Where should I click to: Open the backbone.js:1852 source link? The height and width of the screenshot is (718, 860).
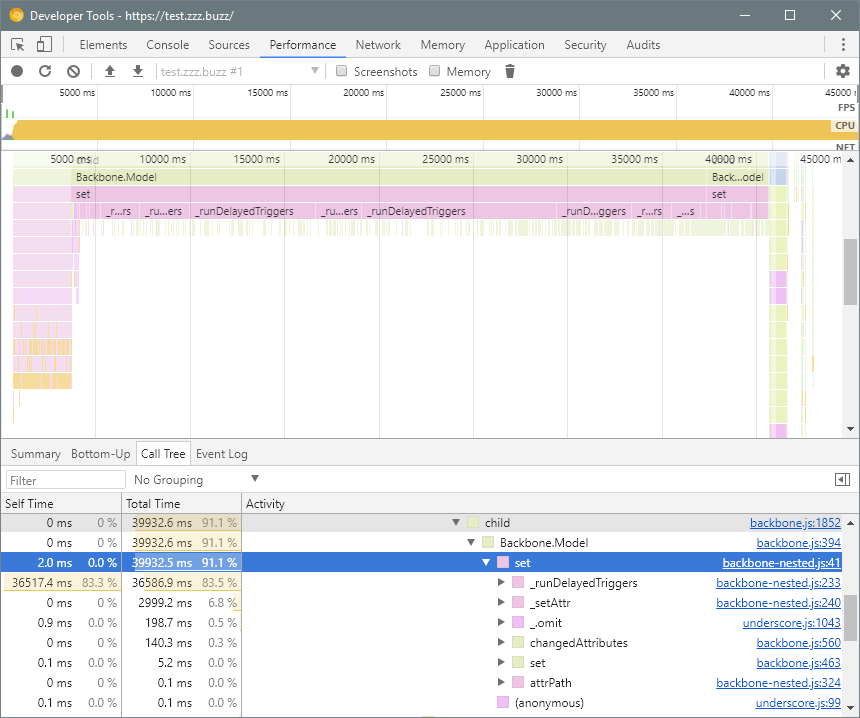tap(795, 523)
